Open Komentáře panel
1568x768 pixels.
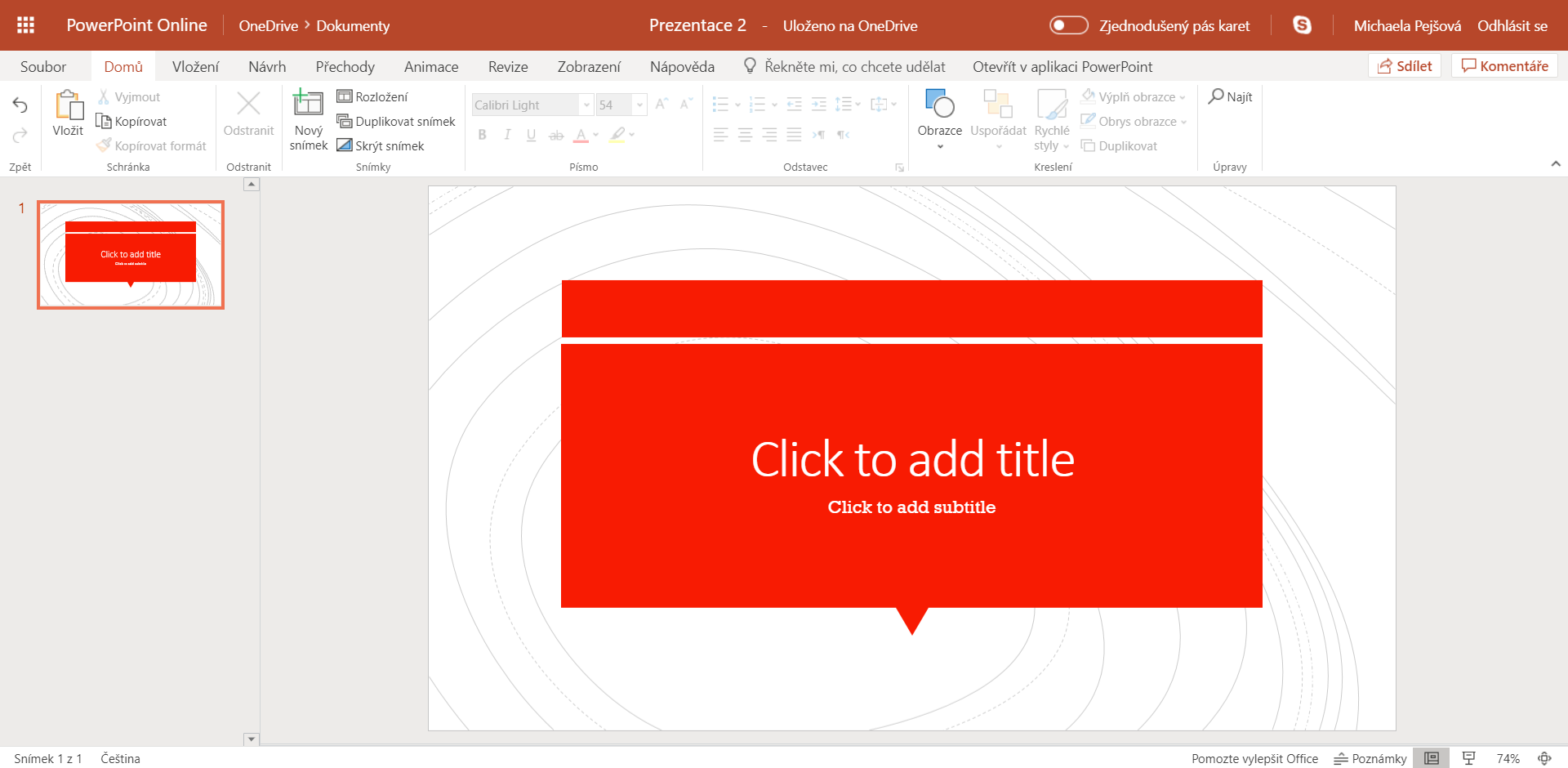tap(1503, 65)
